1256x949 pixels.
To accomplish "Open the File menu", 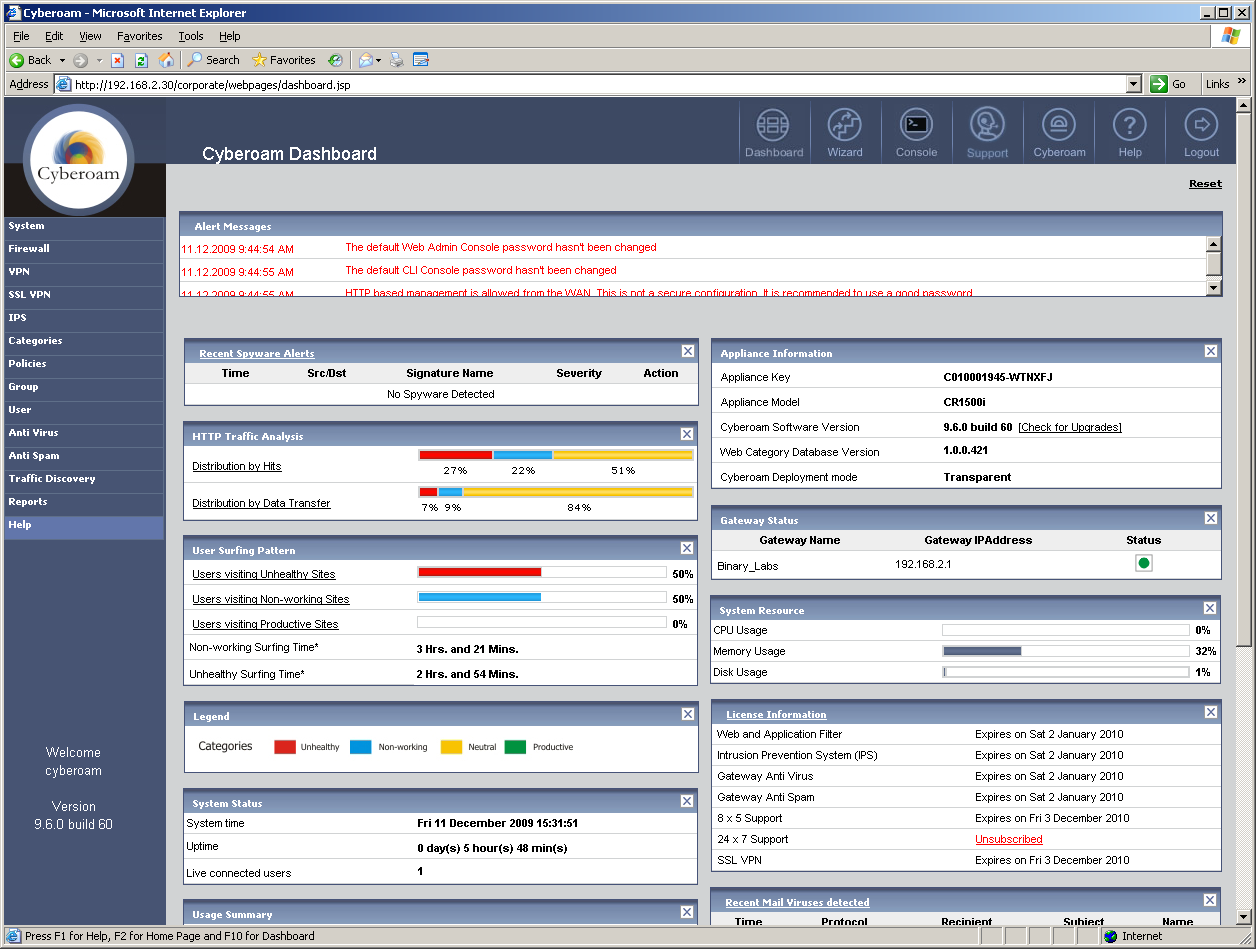I will click(x=21, y=36).
